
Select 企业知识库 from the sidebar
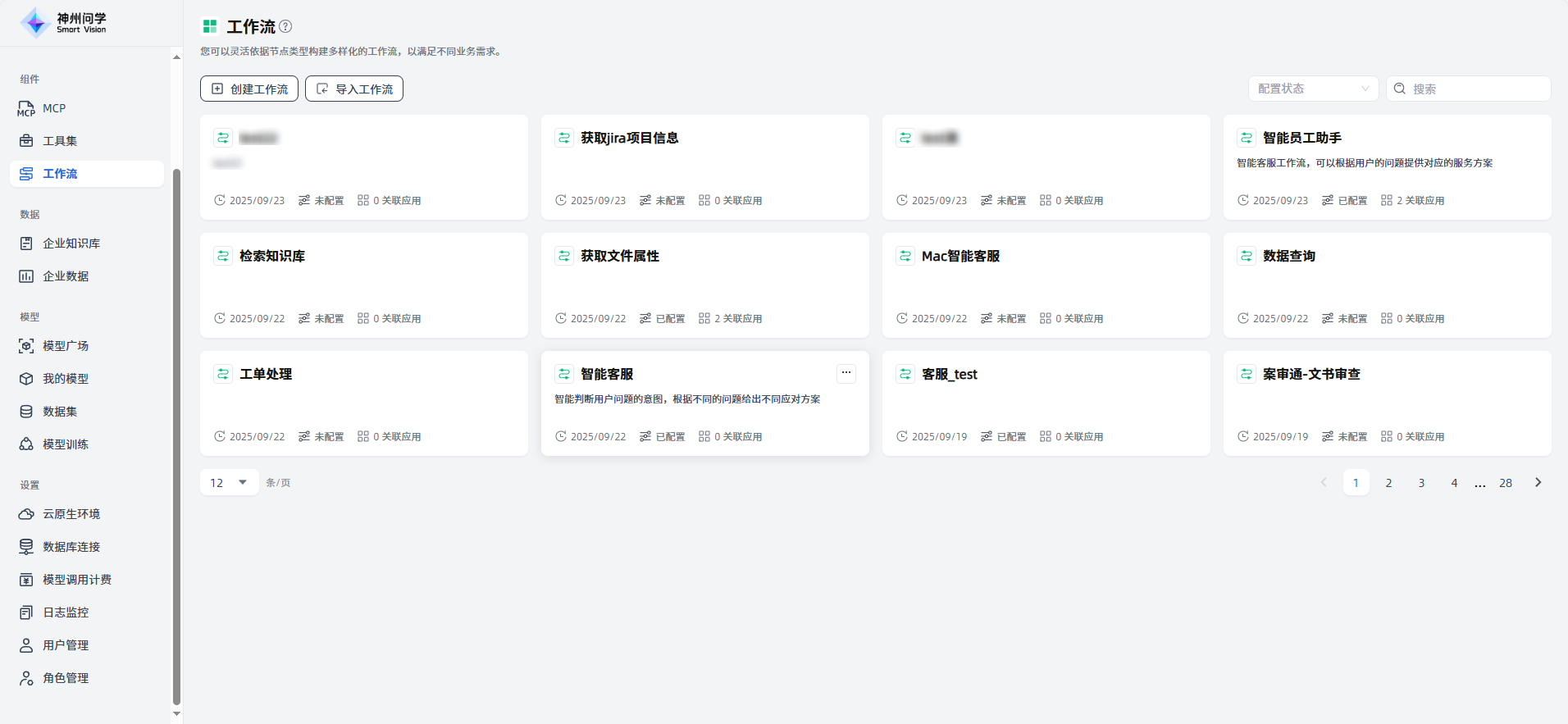(x=71, y=244)
